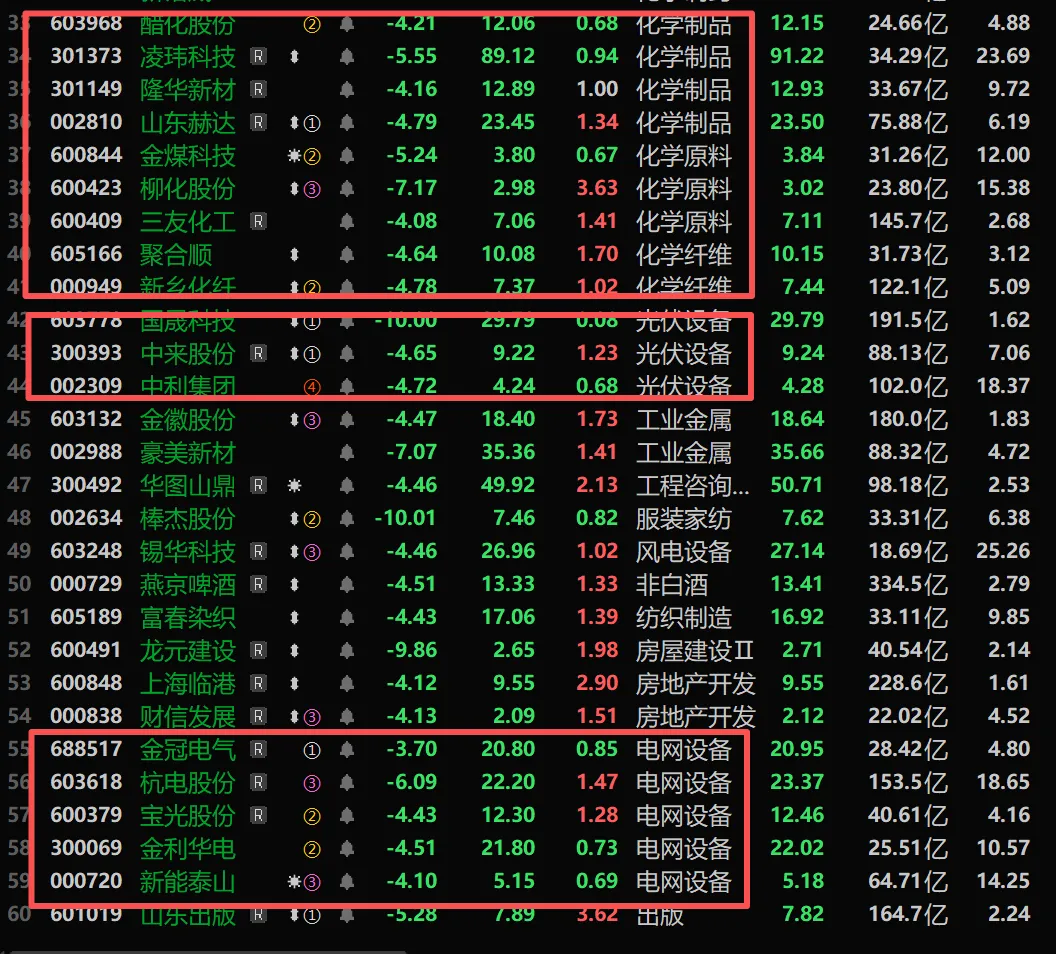Select stock code 688517

(x=86, y=749)
